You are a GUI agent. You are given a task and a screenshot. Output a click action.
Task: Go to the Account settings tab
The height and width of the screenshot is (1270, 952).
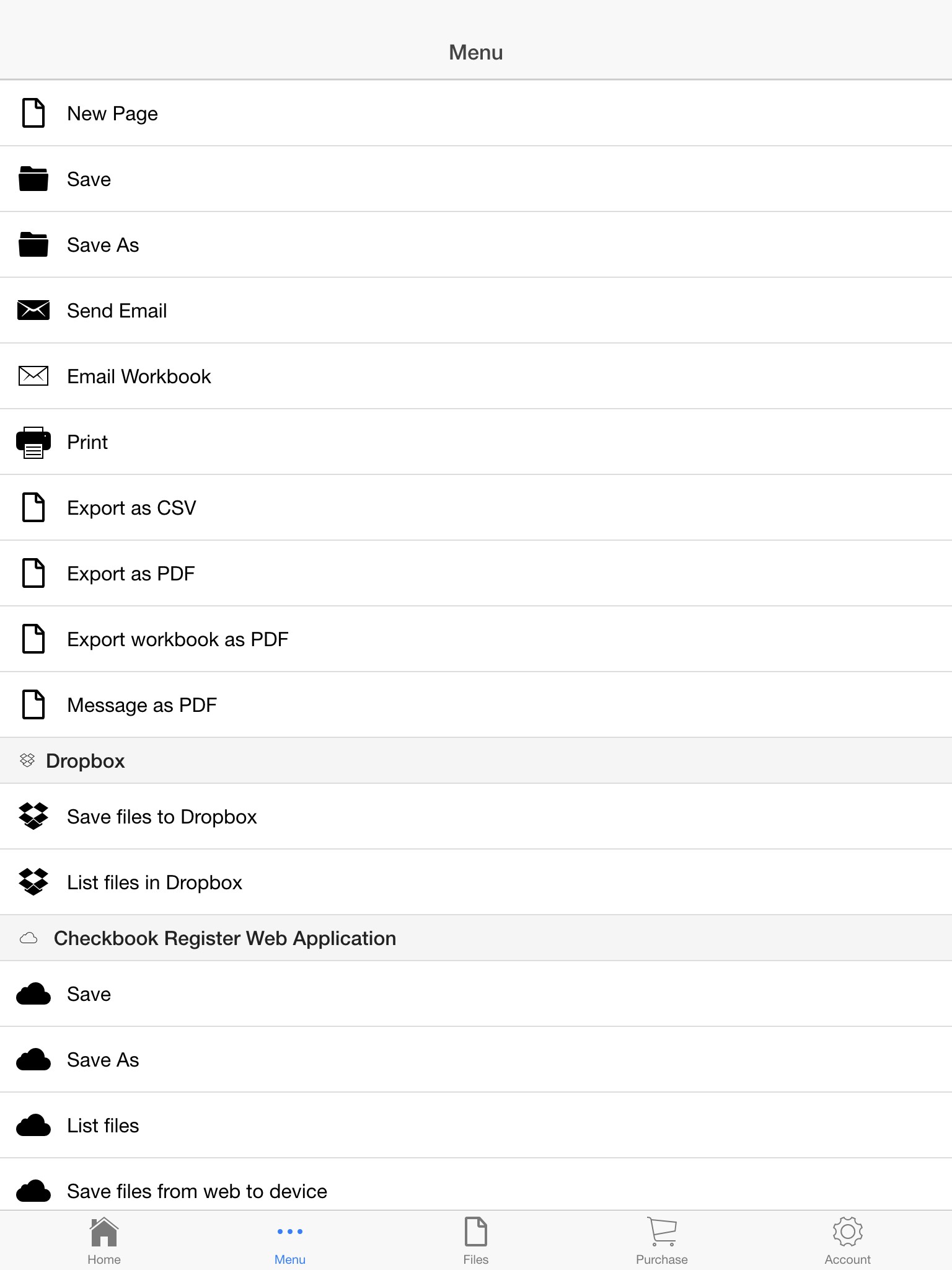coord(848,1241)
